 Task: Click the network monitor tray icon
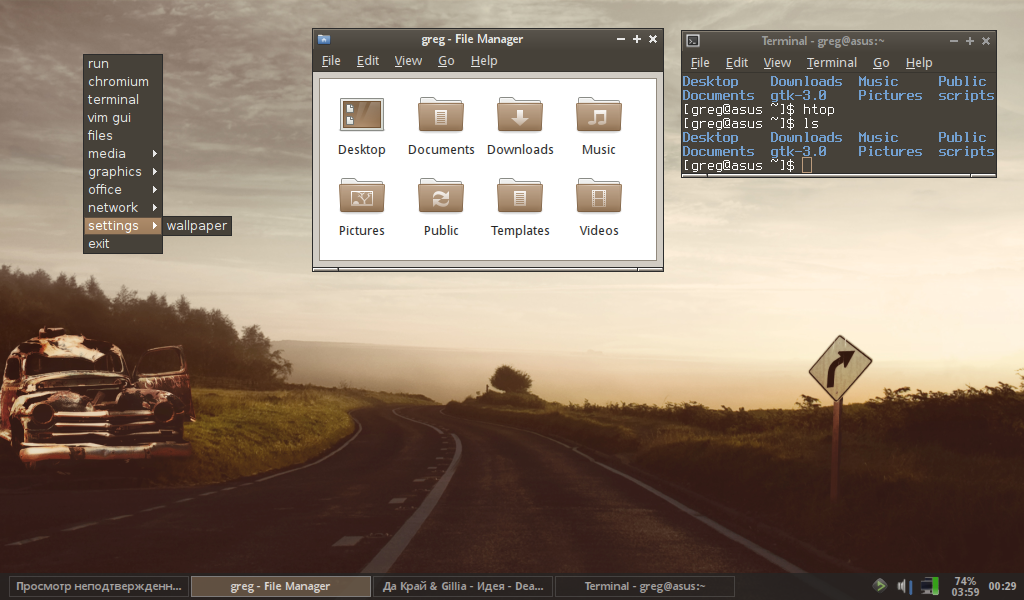coord(930,586)
